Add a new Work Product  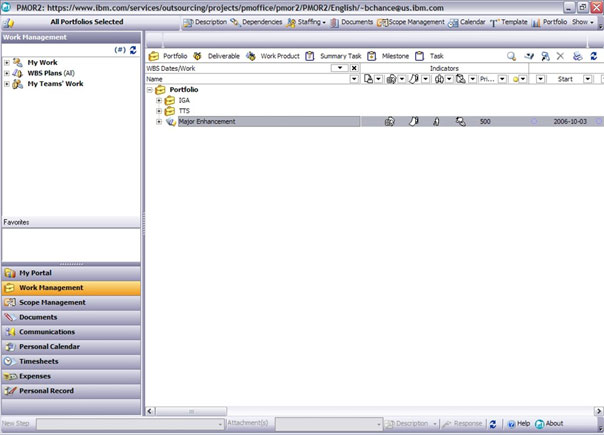point(273,56)
